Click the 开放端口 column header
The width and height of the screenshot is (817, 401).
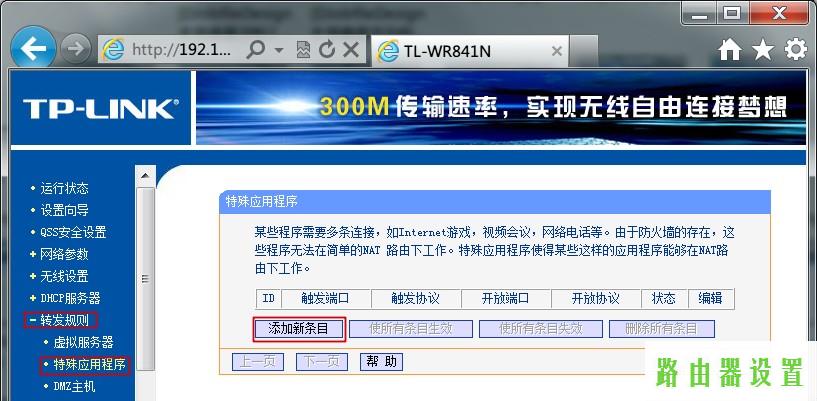[x=506, y=299]
